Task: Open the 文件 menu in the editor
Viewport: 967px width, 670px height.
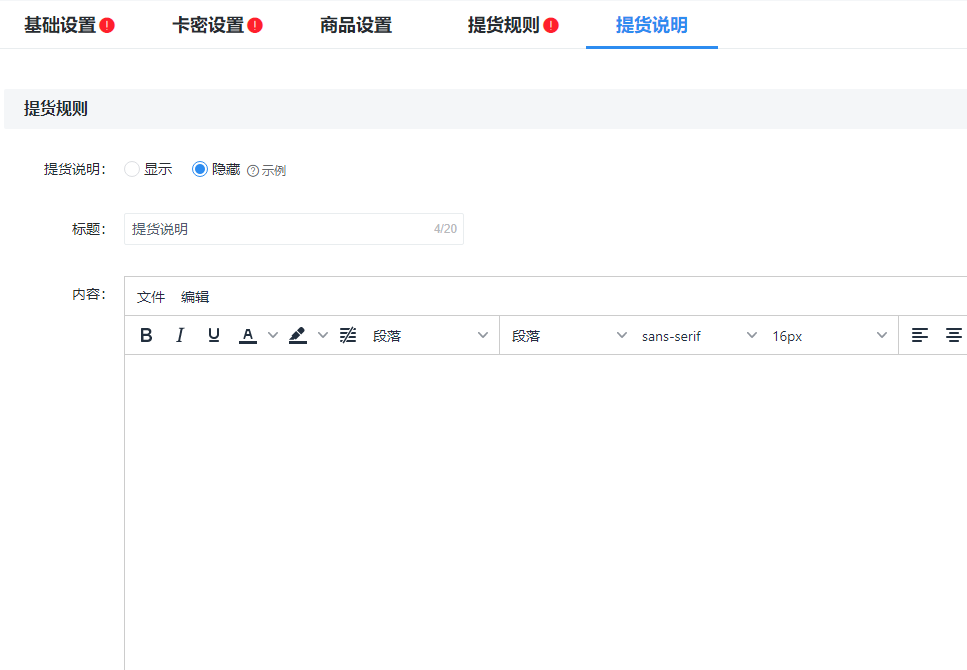Action: pyautogui.click(x=150, y=296)
